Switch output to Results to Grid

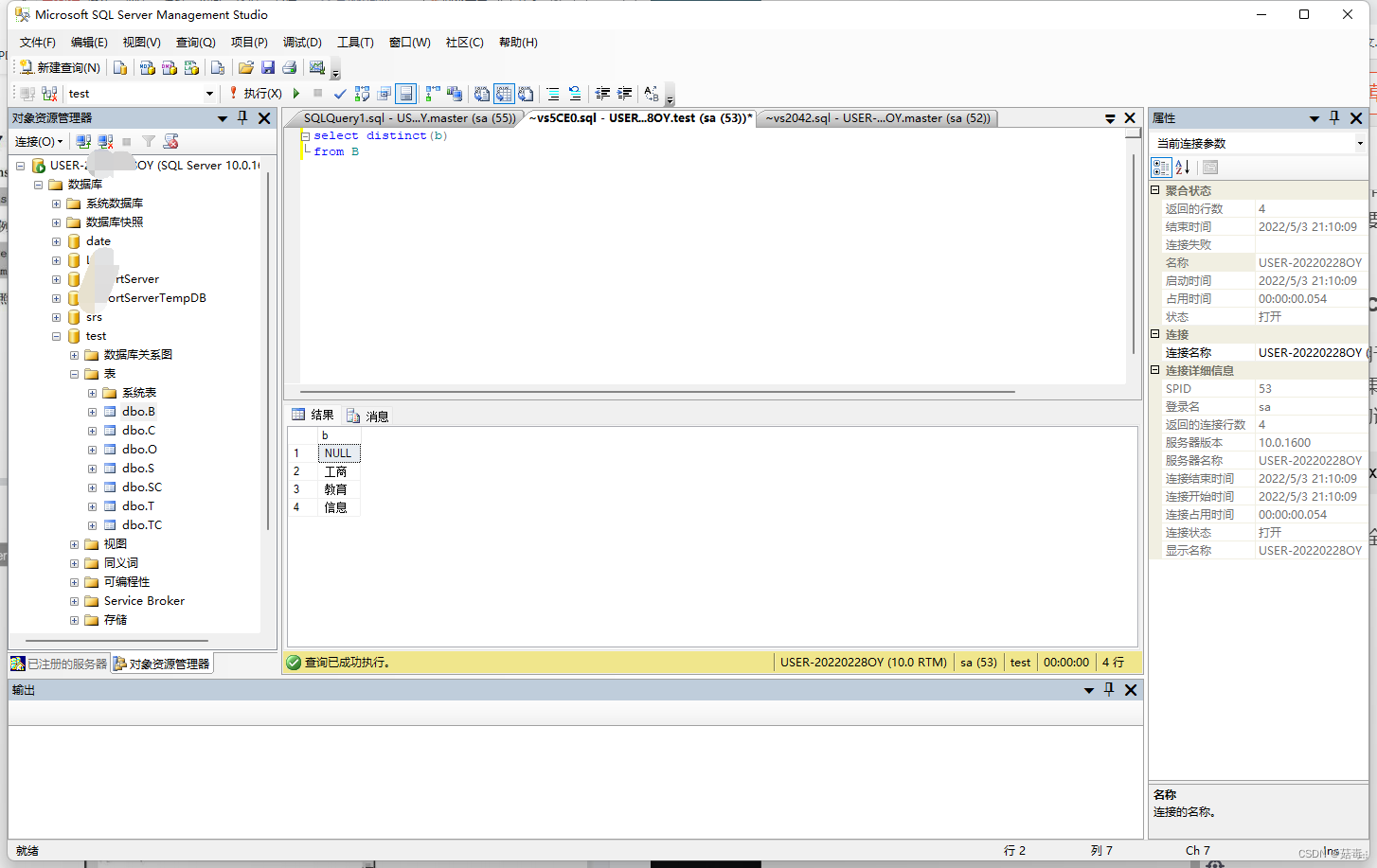point(504,94)
